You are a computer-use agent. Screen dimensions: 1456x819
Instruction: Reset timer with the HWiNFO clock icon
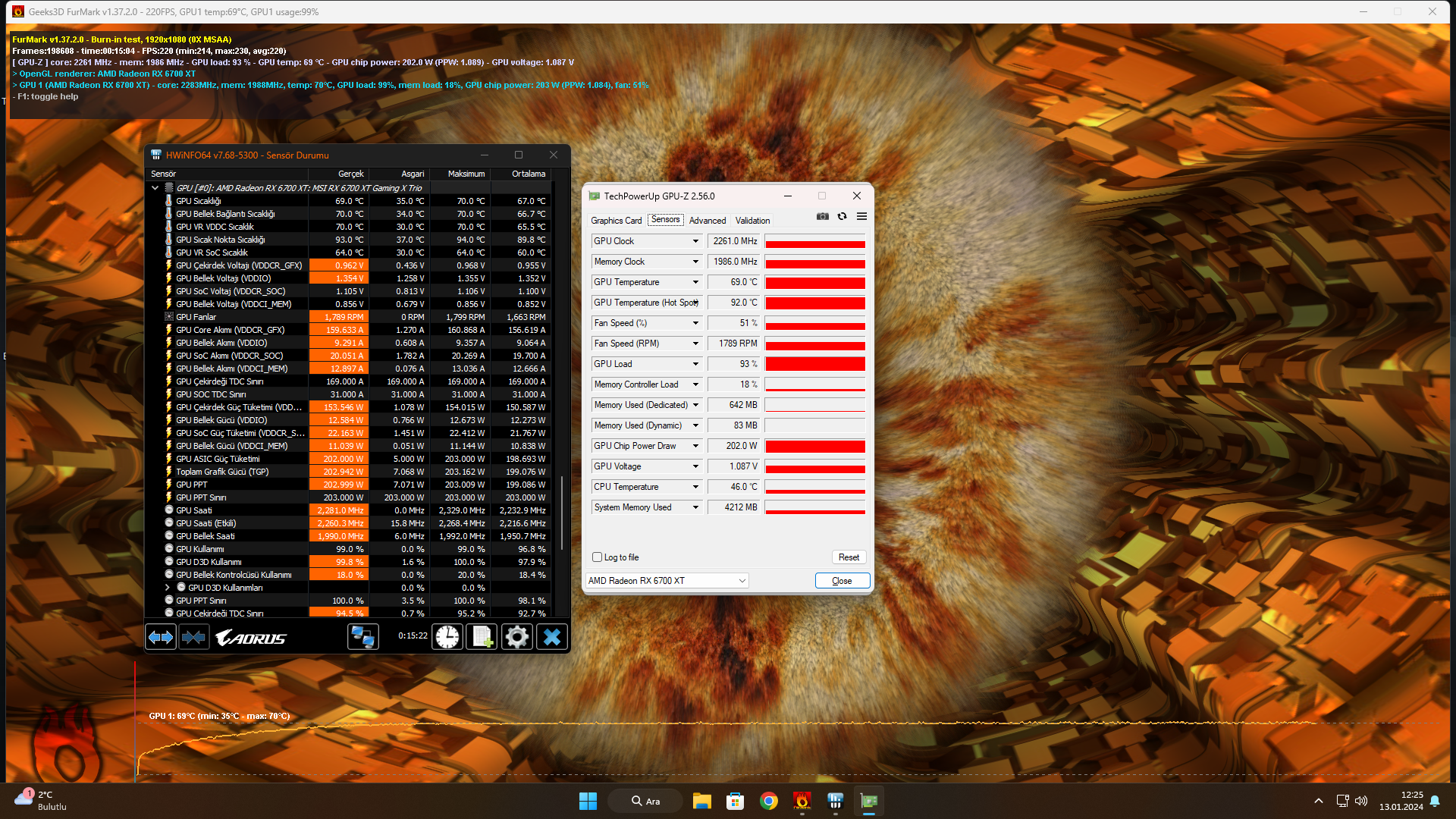(447, 637)
